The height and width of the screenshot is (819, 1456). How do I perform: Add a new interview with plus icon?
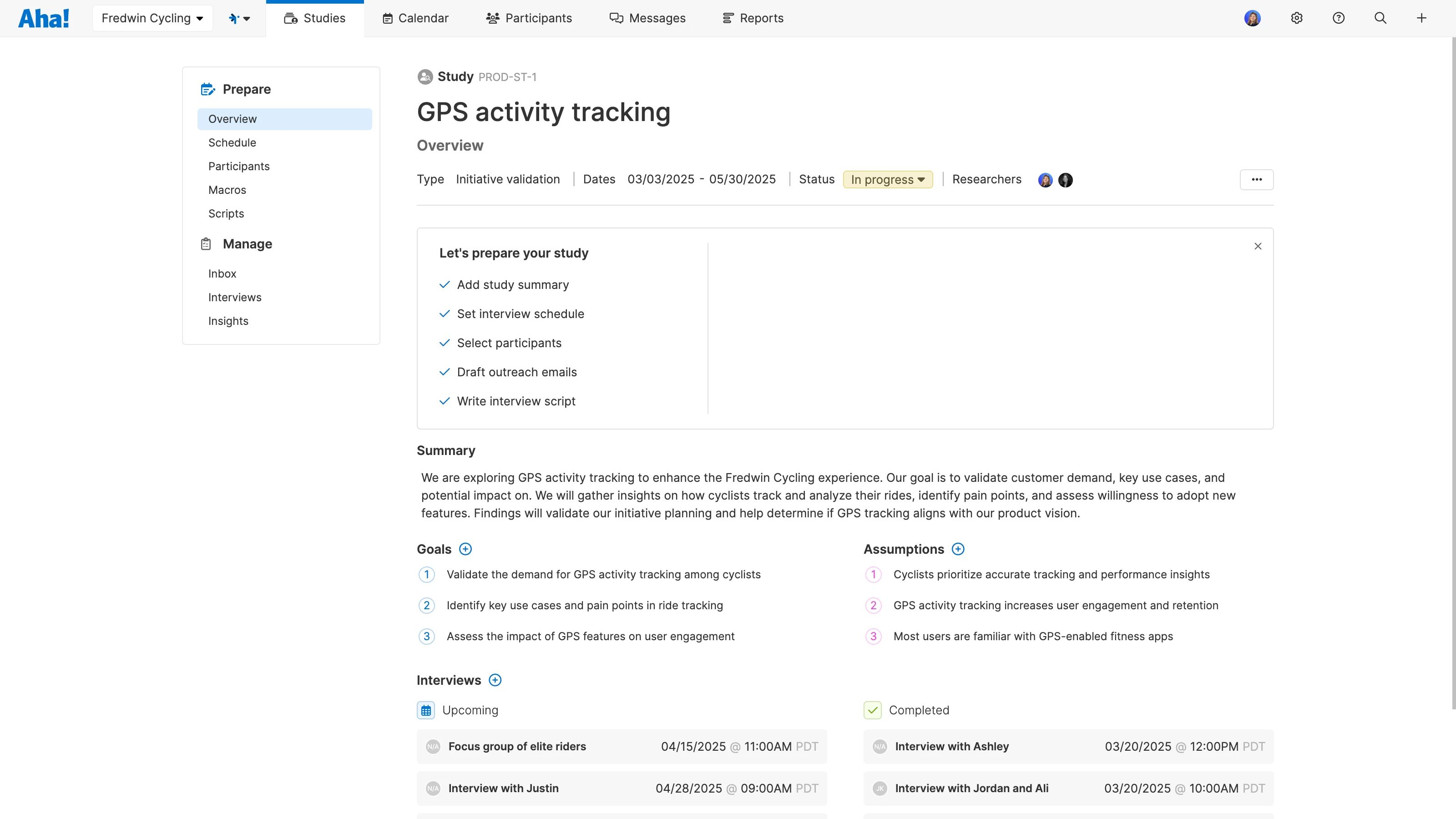(x=495, y=680)
